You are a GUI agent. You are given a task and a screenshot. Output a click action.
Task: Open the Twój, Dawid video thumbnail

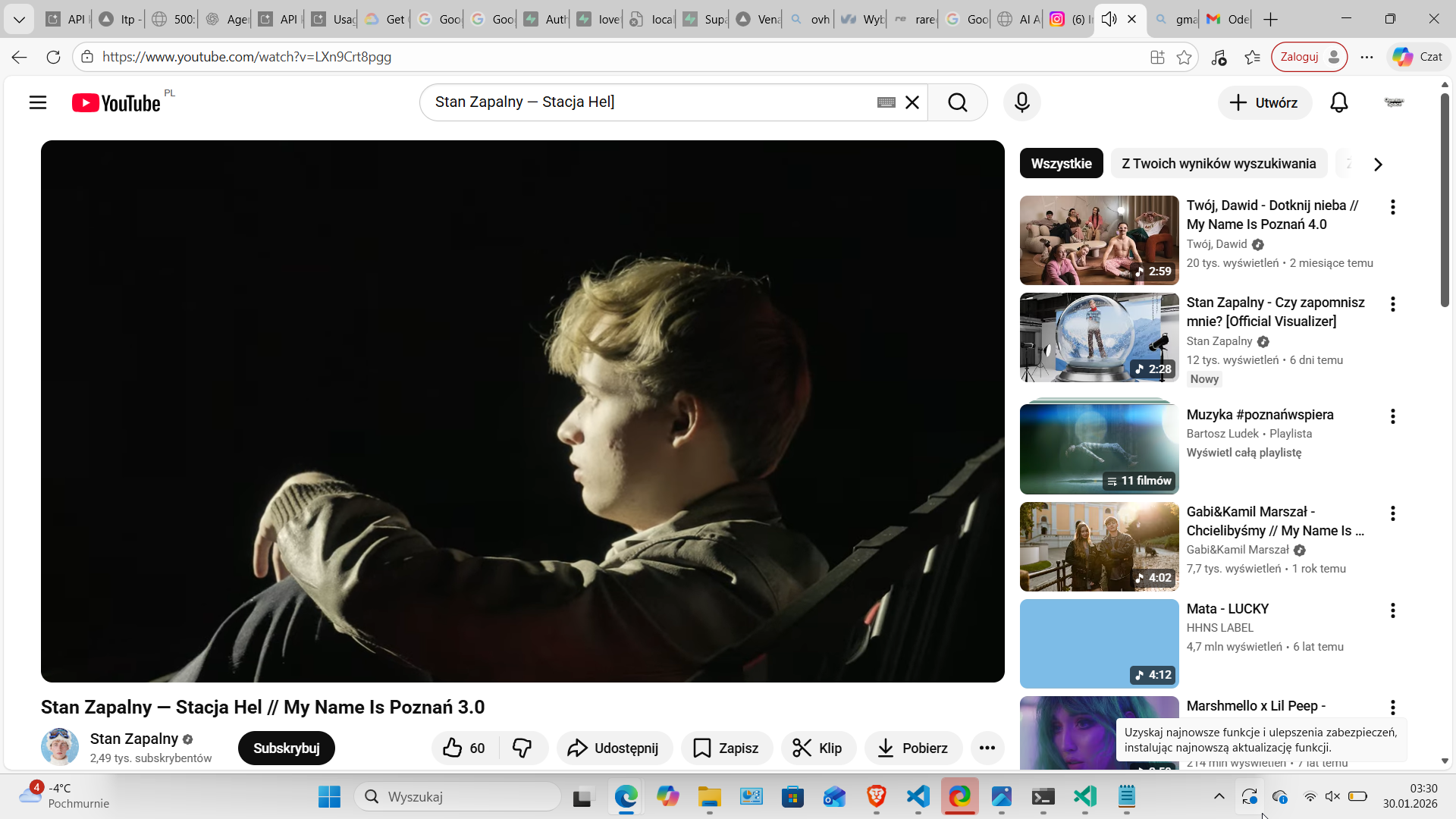(x=1099, y=240)
